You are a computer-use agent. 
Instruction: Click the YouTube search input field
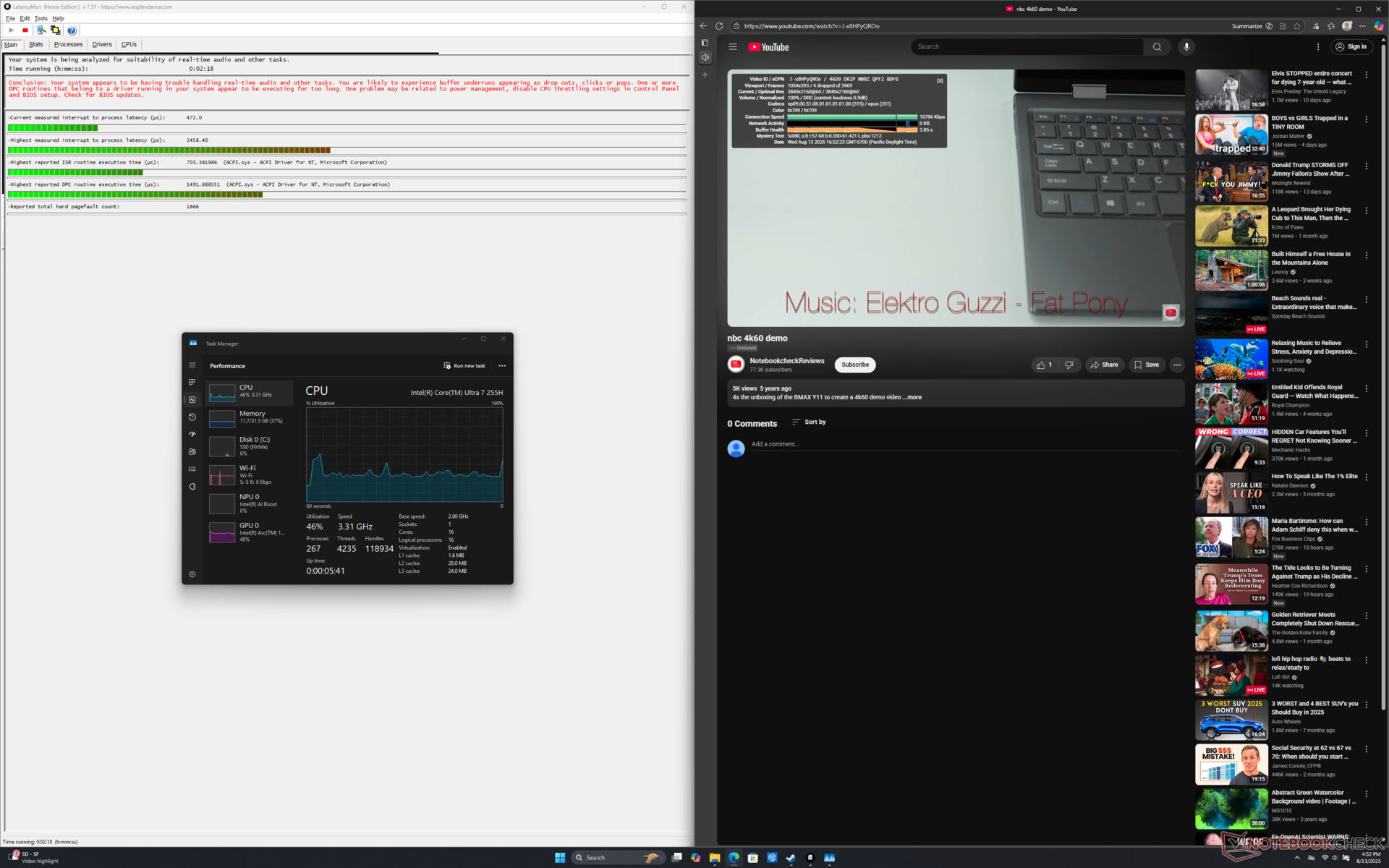click(1027, 47)
